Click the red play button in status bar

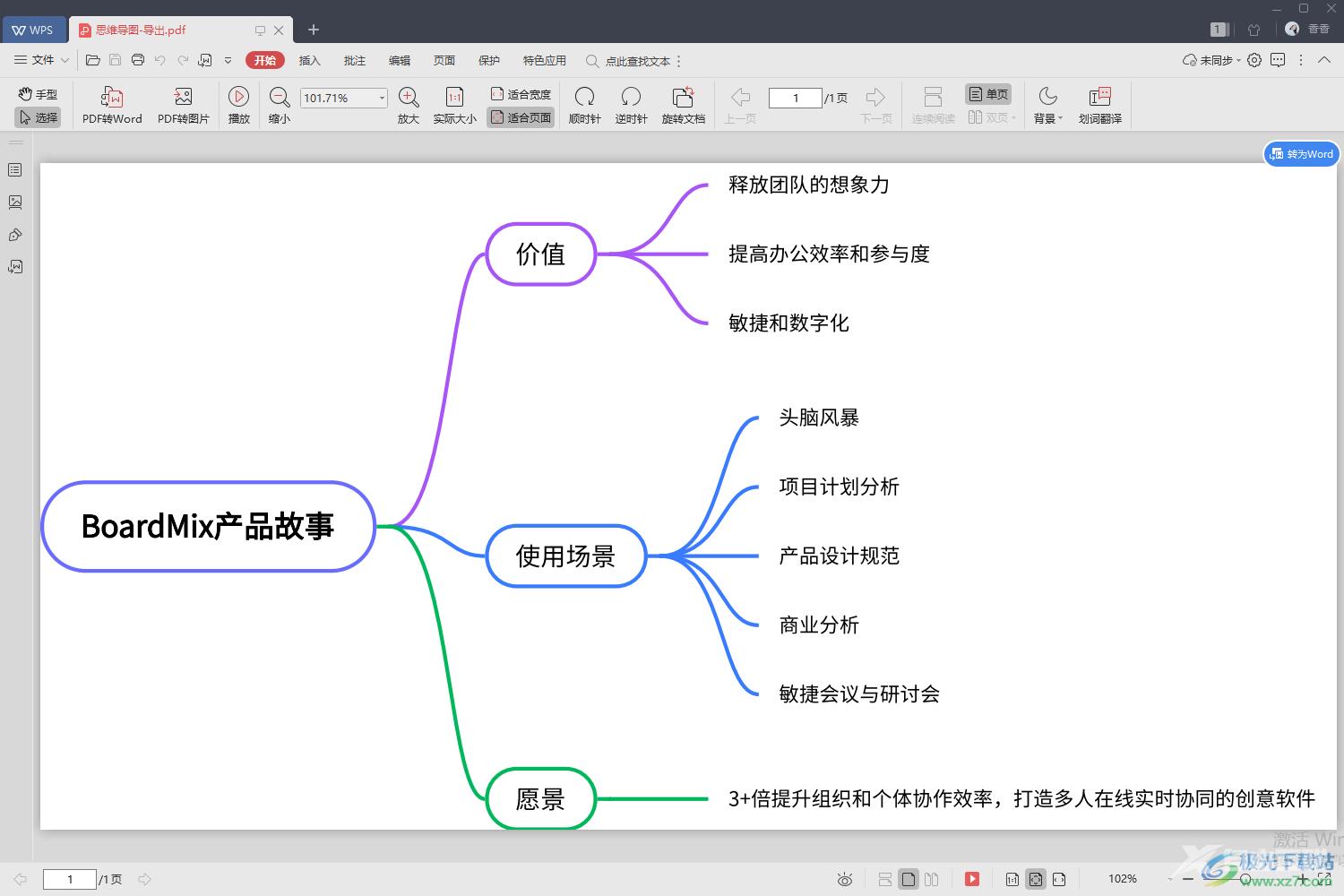pos(972,879)
